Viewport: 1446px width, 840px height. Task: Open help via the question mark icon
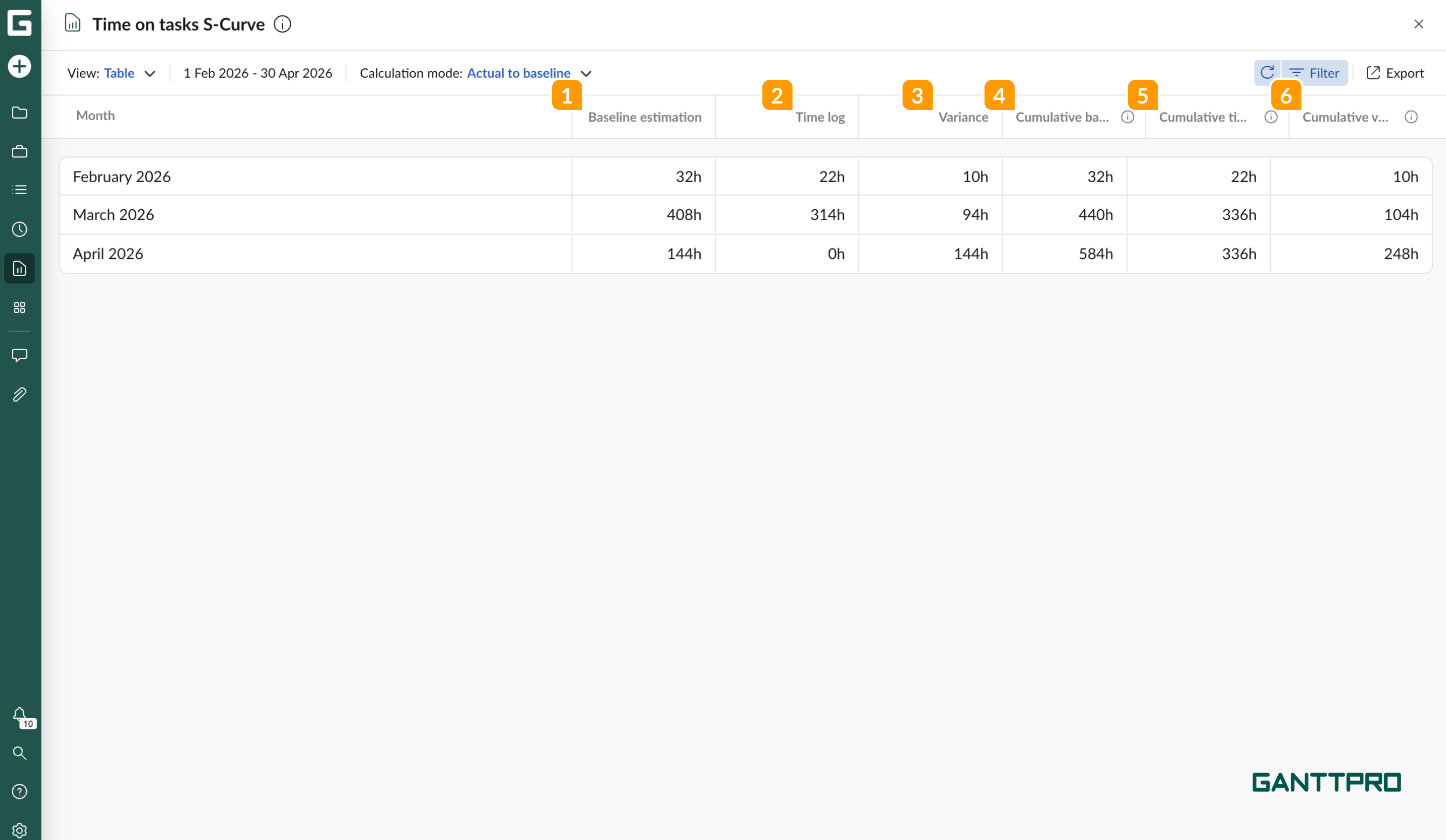[x=19, y=791]
